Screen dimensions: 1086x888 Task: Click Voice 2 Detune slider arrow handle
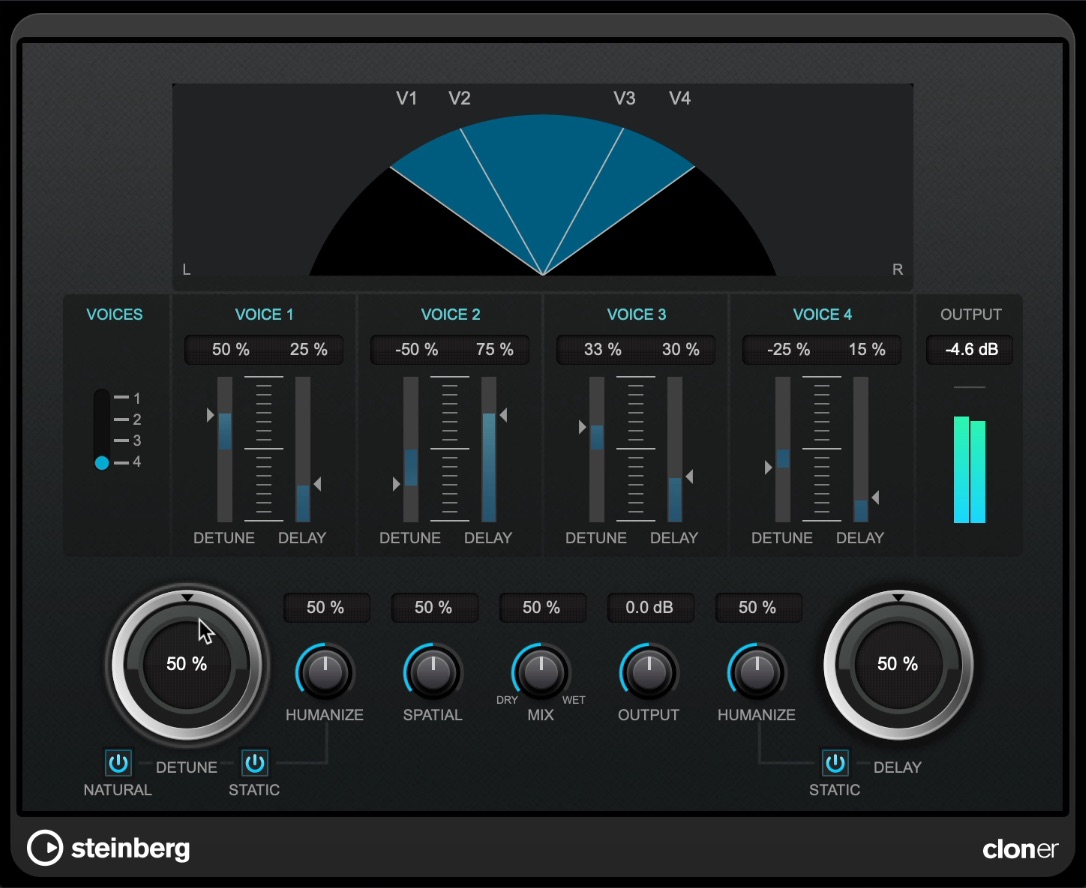pyautogui.click(x=396, y=483)
